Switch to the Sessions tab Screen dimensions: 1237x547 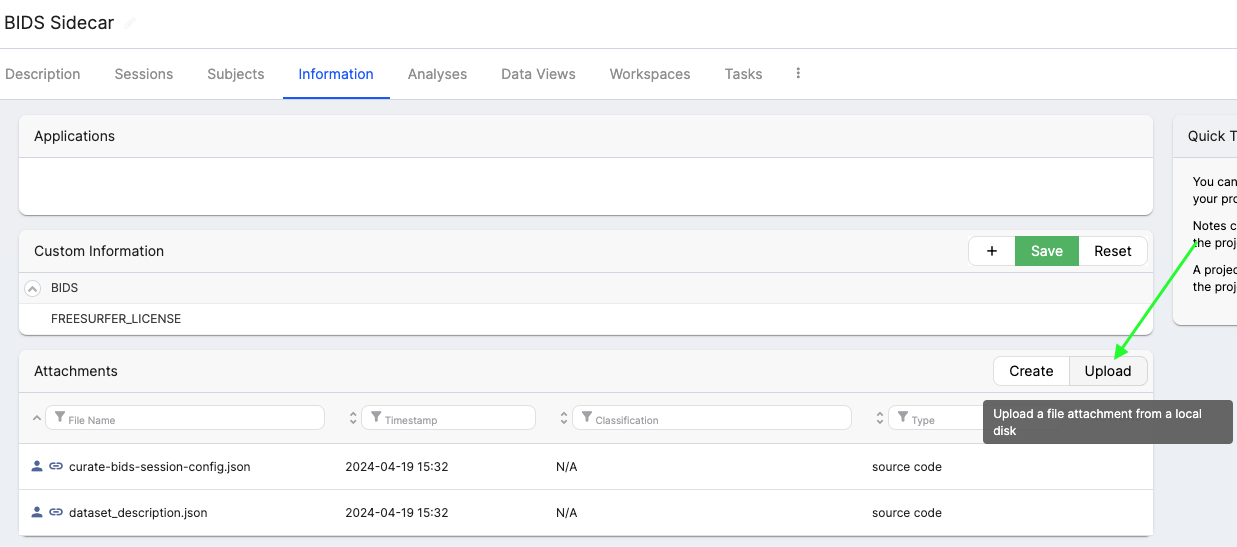click(144, 74)
